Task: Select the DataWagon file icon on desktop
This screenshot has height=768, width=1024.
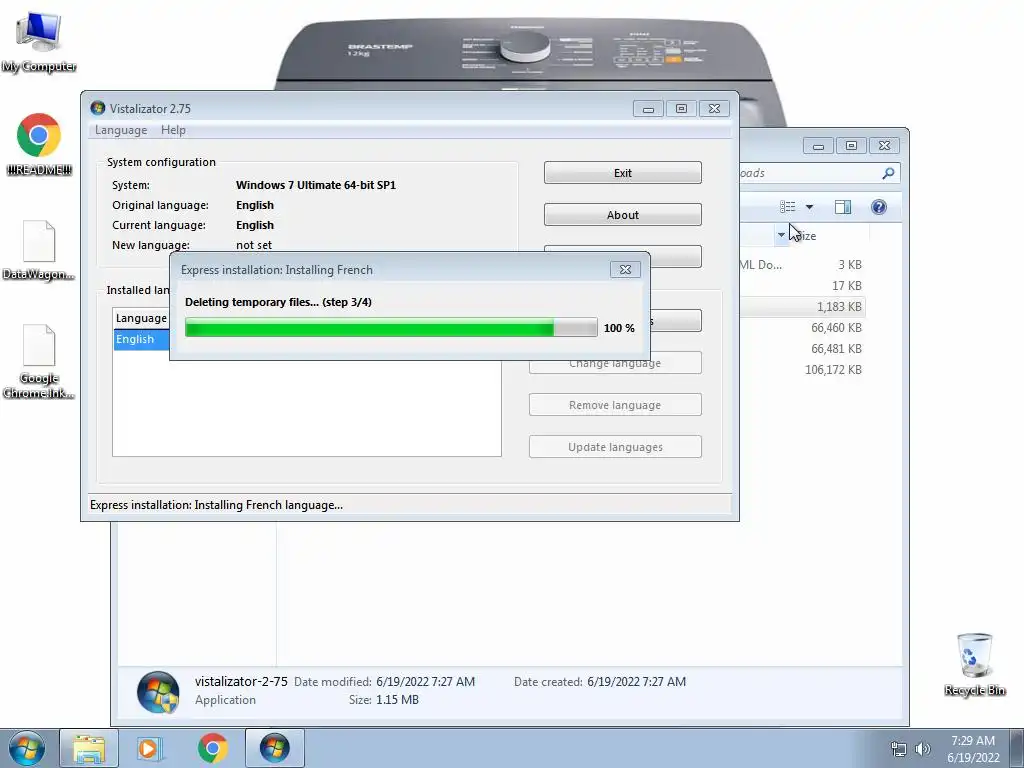Action: point(39,251)
